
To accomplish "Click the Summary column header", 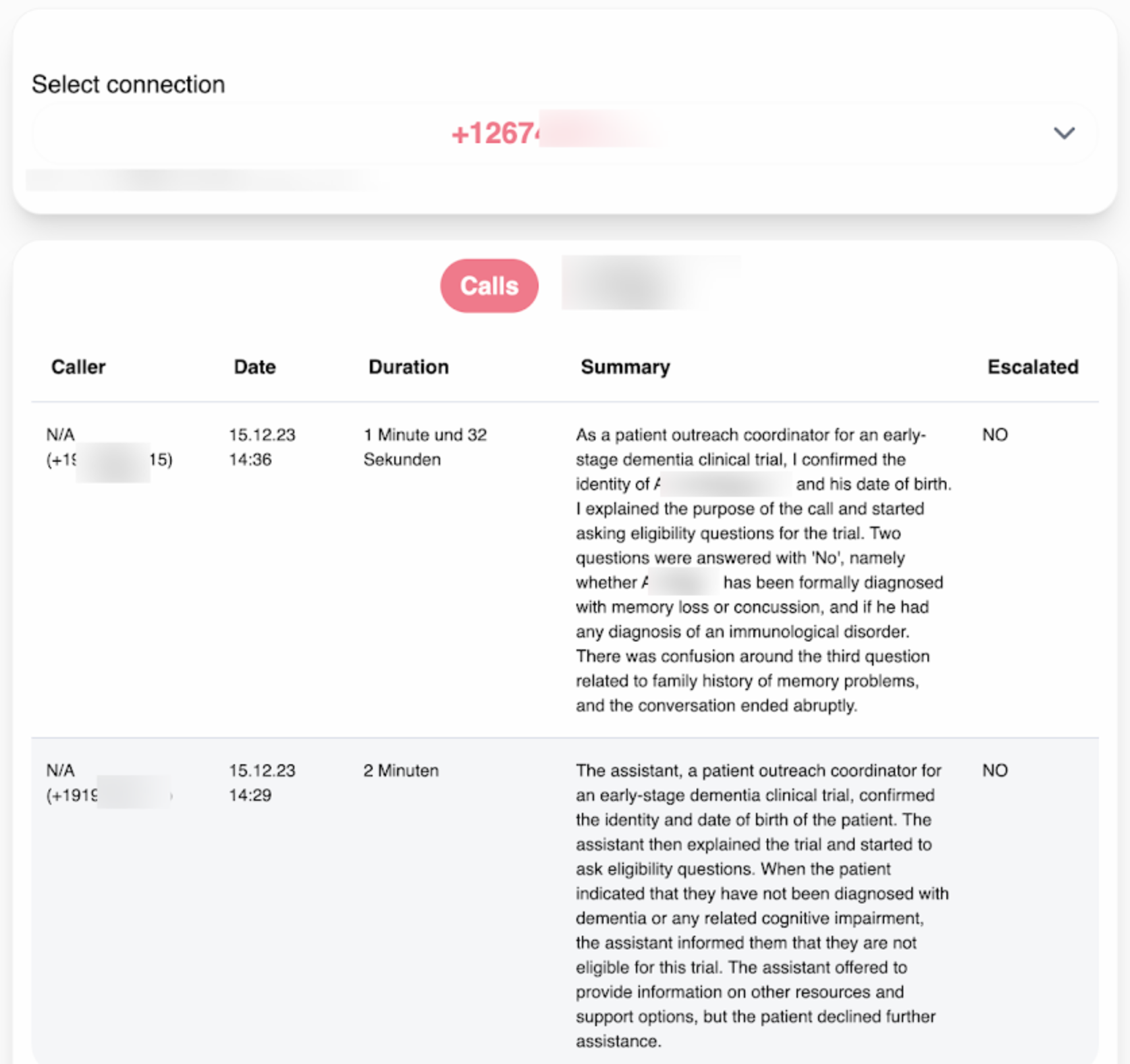I will point(625,367).
